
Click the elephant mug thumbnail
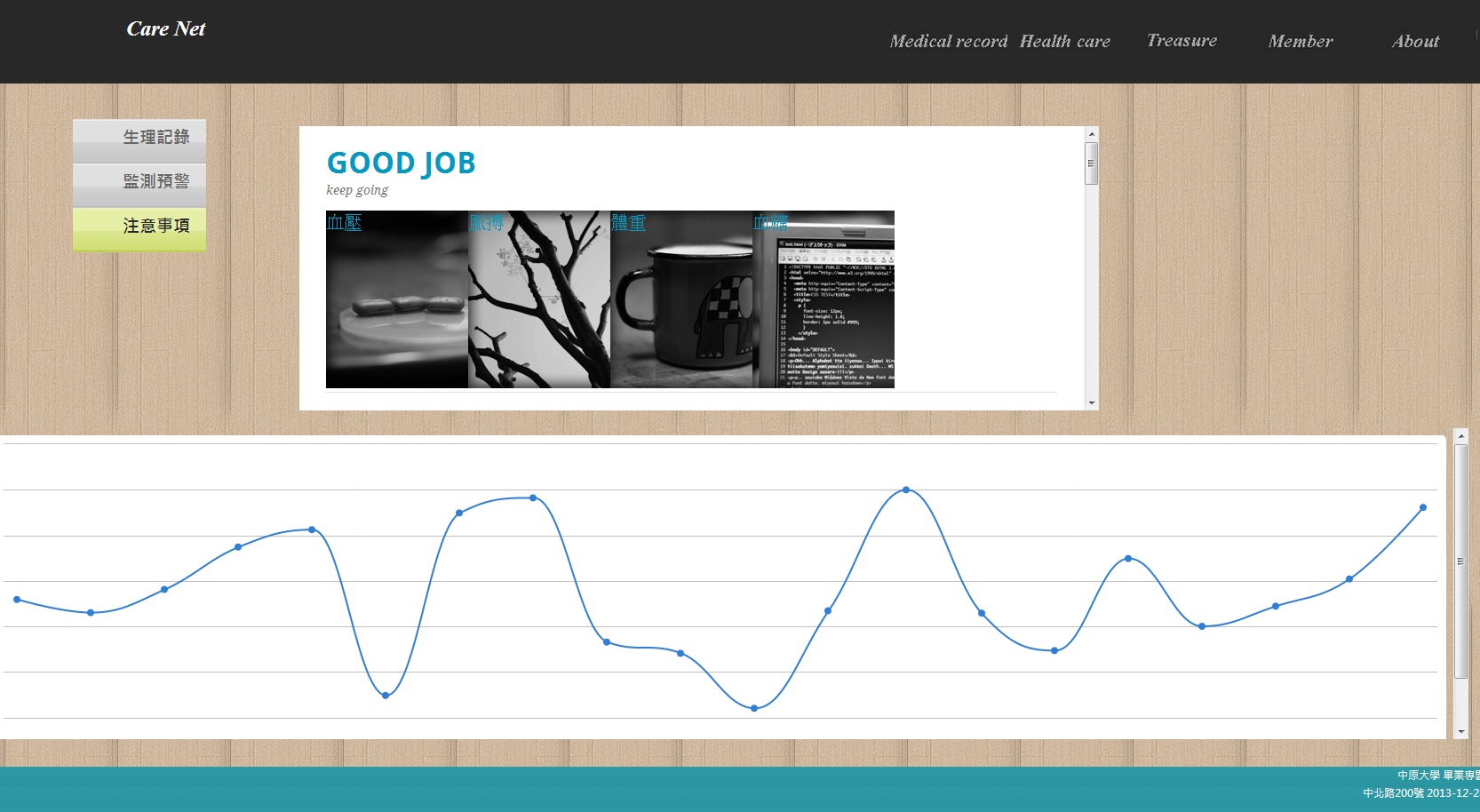681,311
